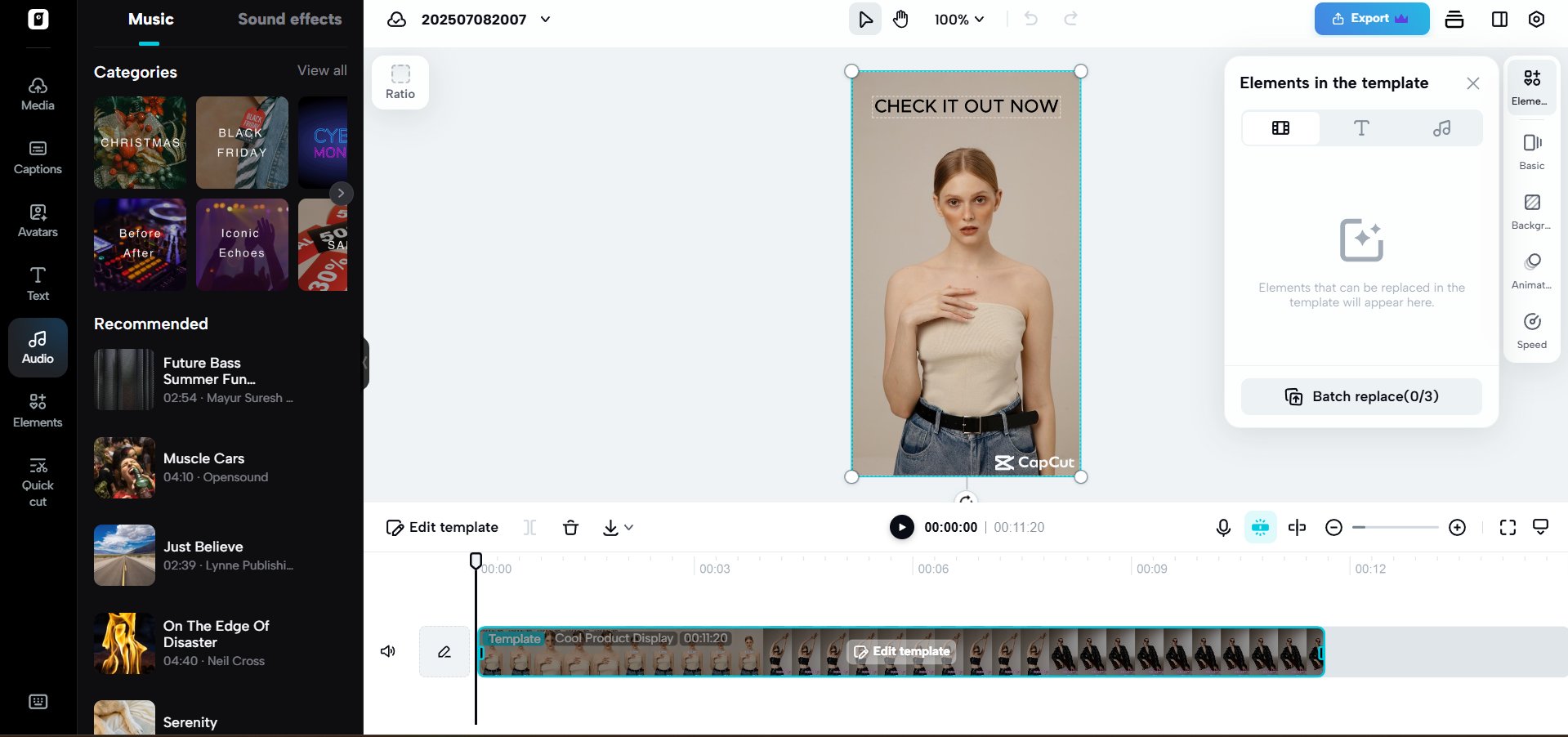Select the Quick cut tool

(x=38, y=481)
